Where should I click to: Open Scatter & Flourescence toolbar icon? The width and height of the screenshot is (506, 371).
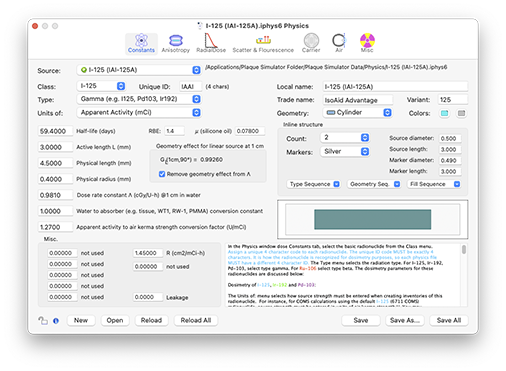tap(263, 40)
